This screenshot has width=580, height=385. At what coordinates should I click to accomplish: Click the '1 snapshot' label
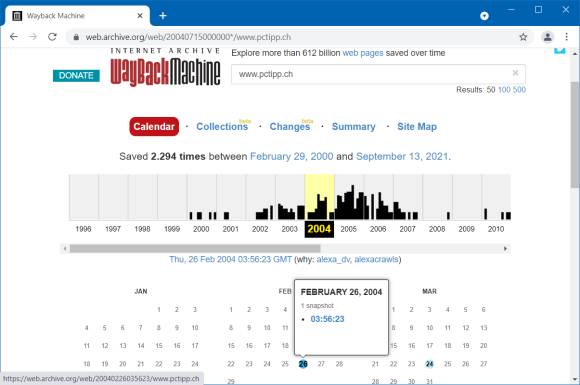pos(317,305)
